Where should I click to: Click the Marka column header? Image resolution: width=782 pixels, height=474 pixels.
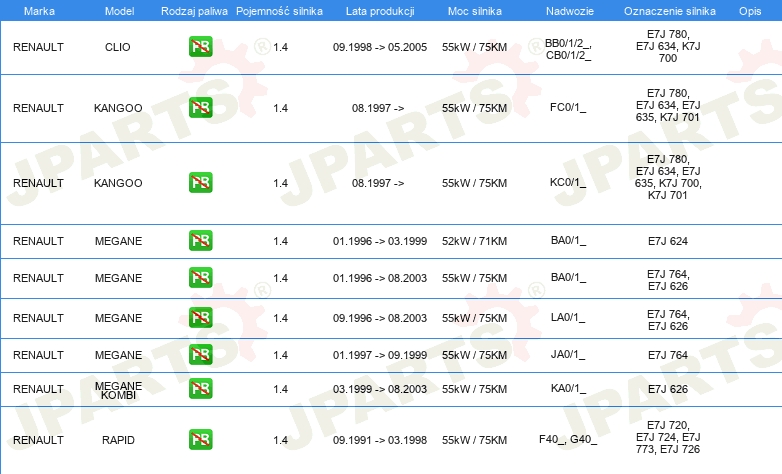39,11
